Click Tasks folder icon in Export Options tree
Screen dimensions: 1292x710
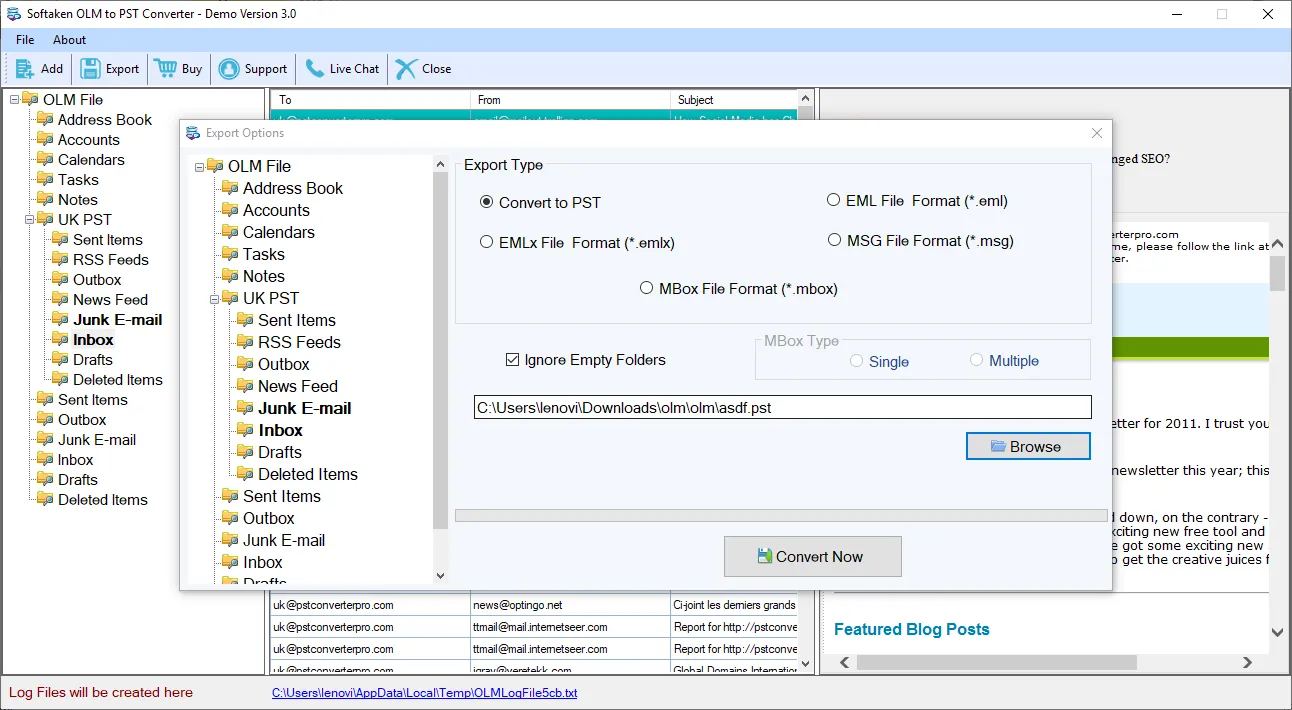(230, 254)
